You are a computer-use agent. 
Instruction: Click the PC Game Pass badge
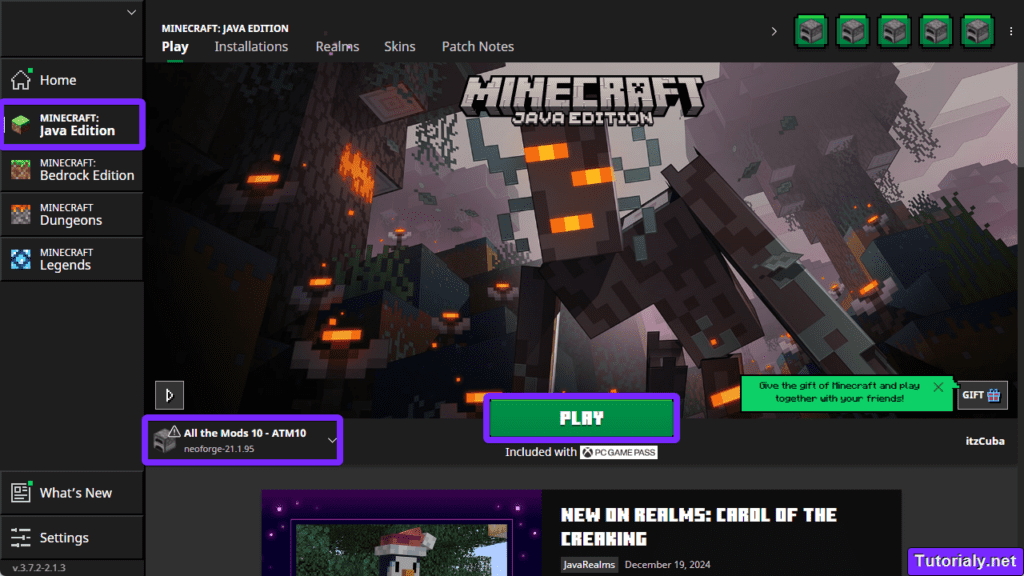pyautogui.click(x=618, y=452)
